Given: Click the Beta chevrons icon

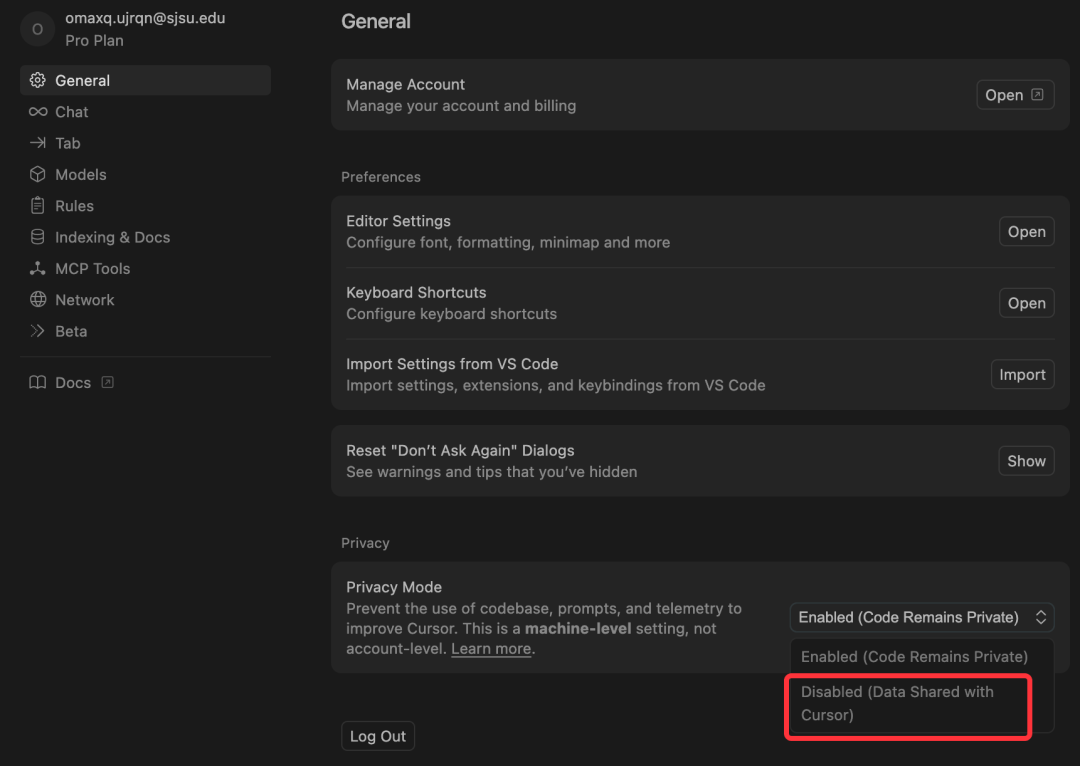Looking at the screenshot, I should [38, 331].
